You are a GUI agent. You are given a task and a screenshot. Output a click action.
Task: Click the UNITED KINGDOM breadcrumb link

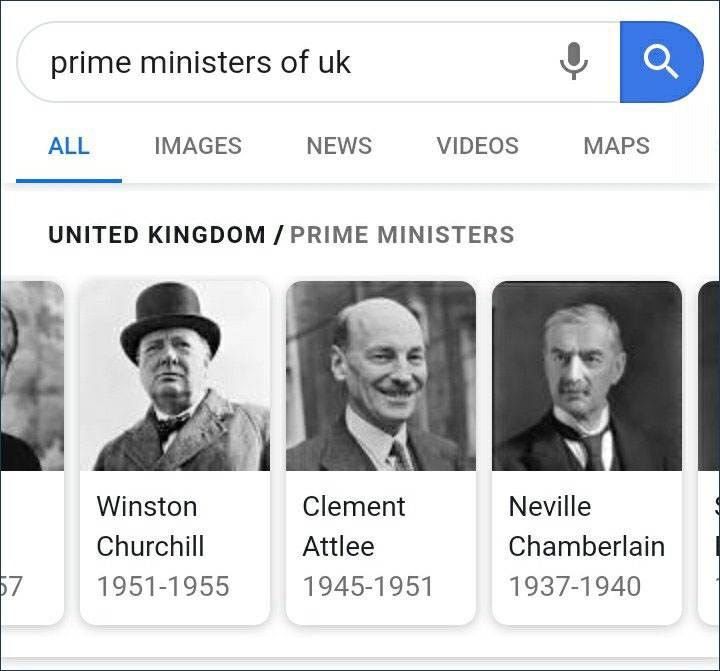[157, 236]
